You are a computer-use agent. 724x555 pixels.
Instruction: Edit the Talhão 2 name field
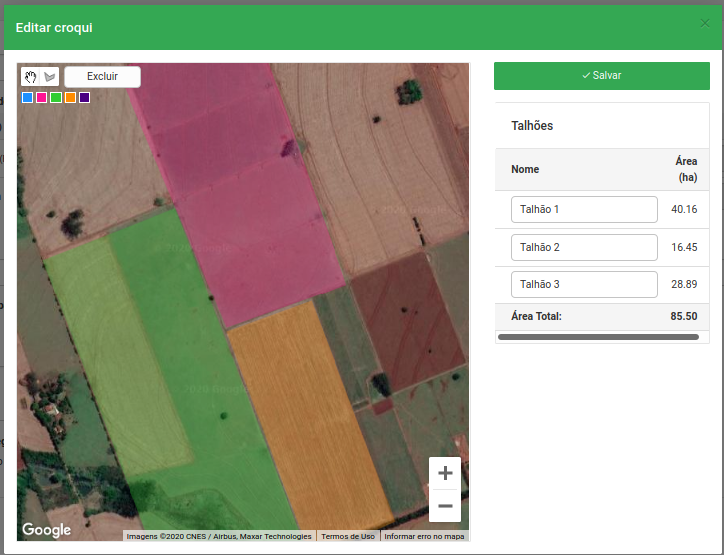coord(584,247)
